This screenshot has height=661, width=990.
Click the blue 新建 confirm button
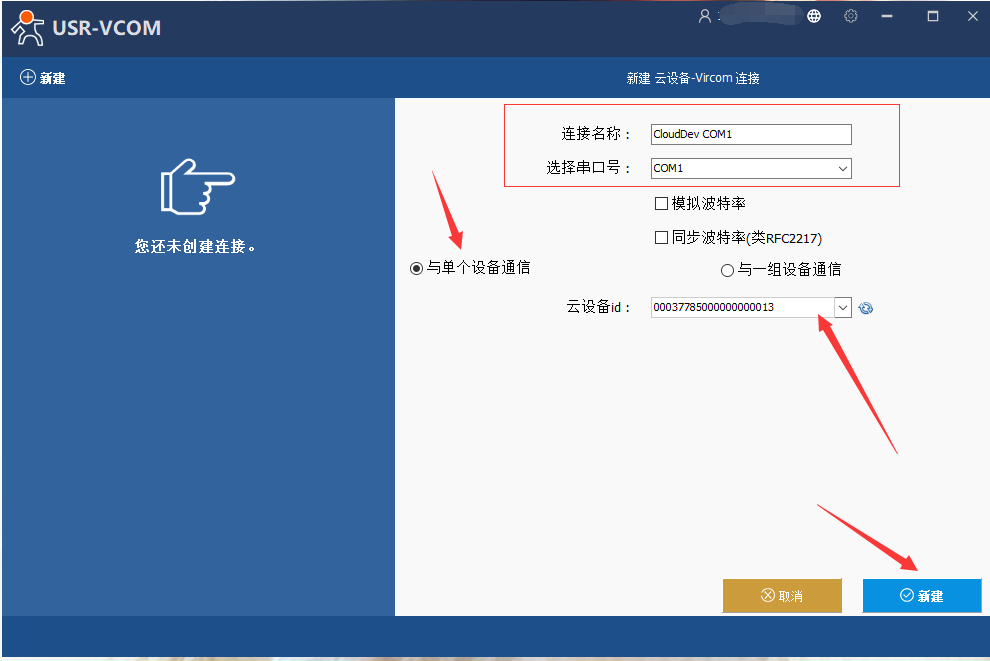tap(921, 595)
